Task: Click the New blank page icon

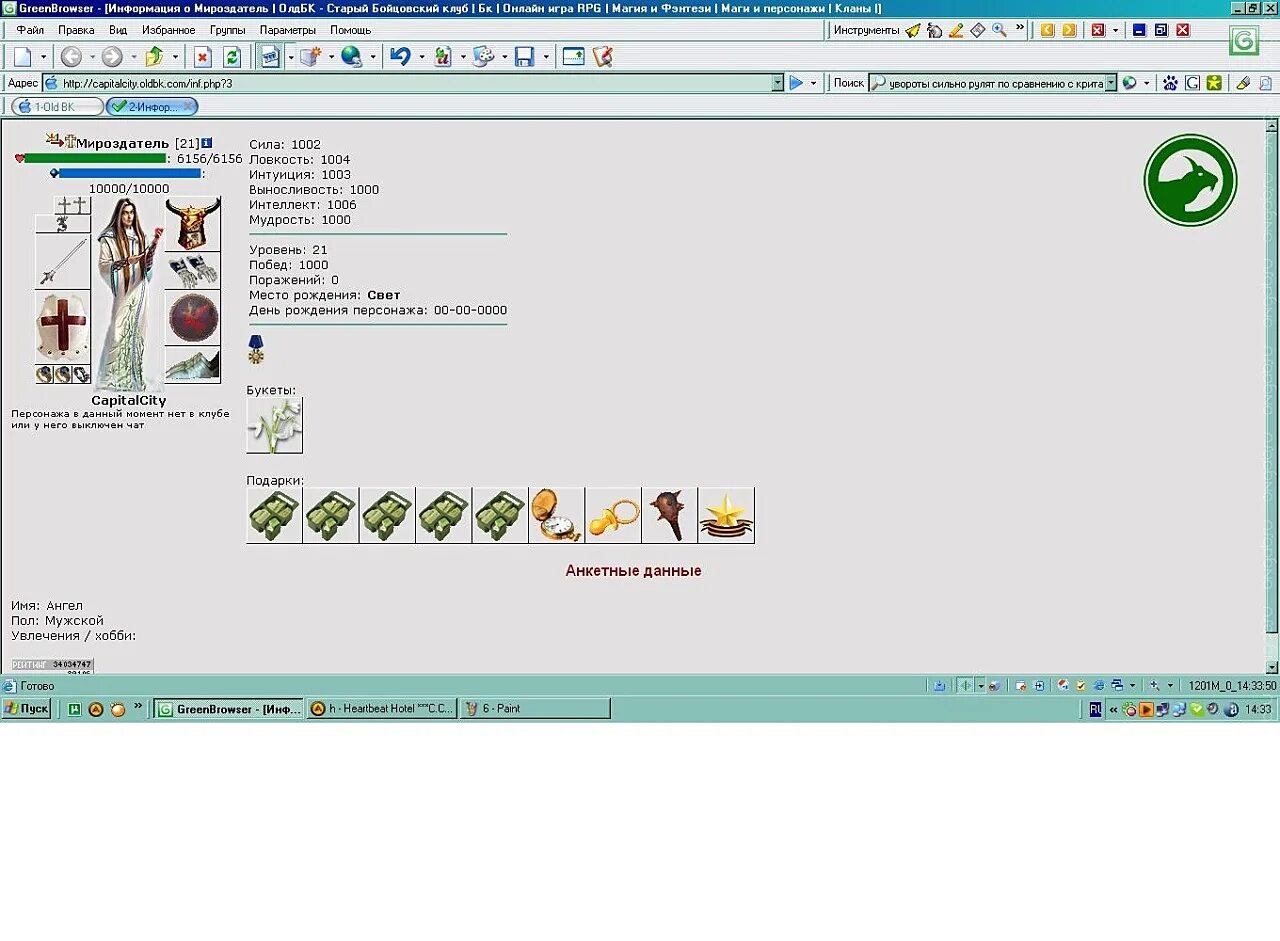Action: pyautogui.click(x=22, y=57)
